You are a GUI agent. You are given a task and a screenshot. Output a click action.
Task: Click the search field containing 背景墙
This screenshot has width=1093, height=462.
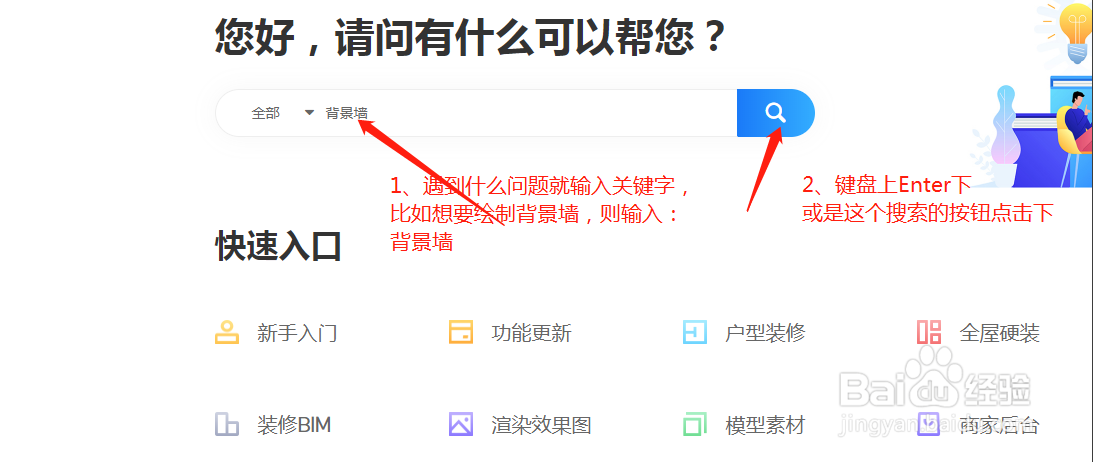528,114
